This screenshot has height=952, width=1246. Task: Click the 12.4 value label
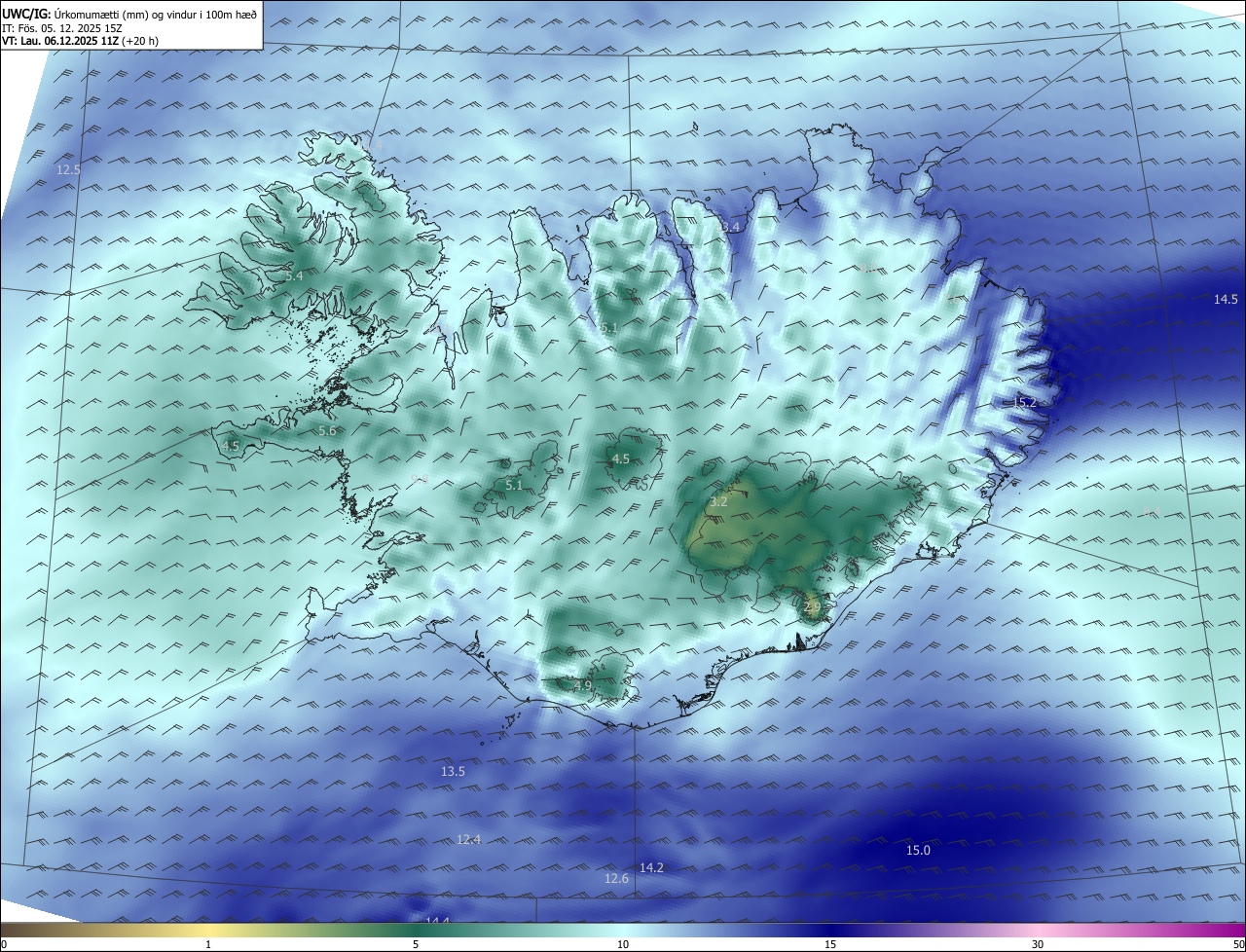[x=469, y=839]
